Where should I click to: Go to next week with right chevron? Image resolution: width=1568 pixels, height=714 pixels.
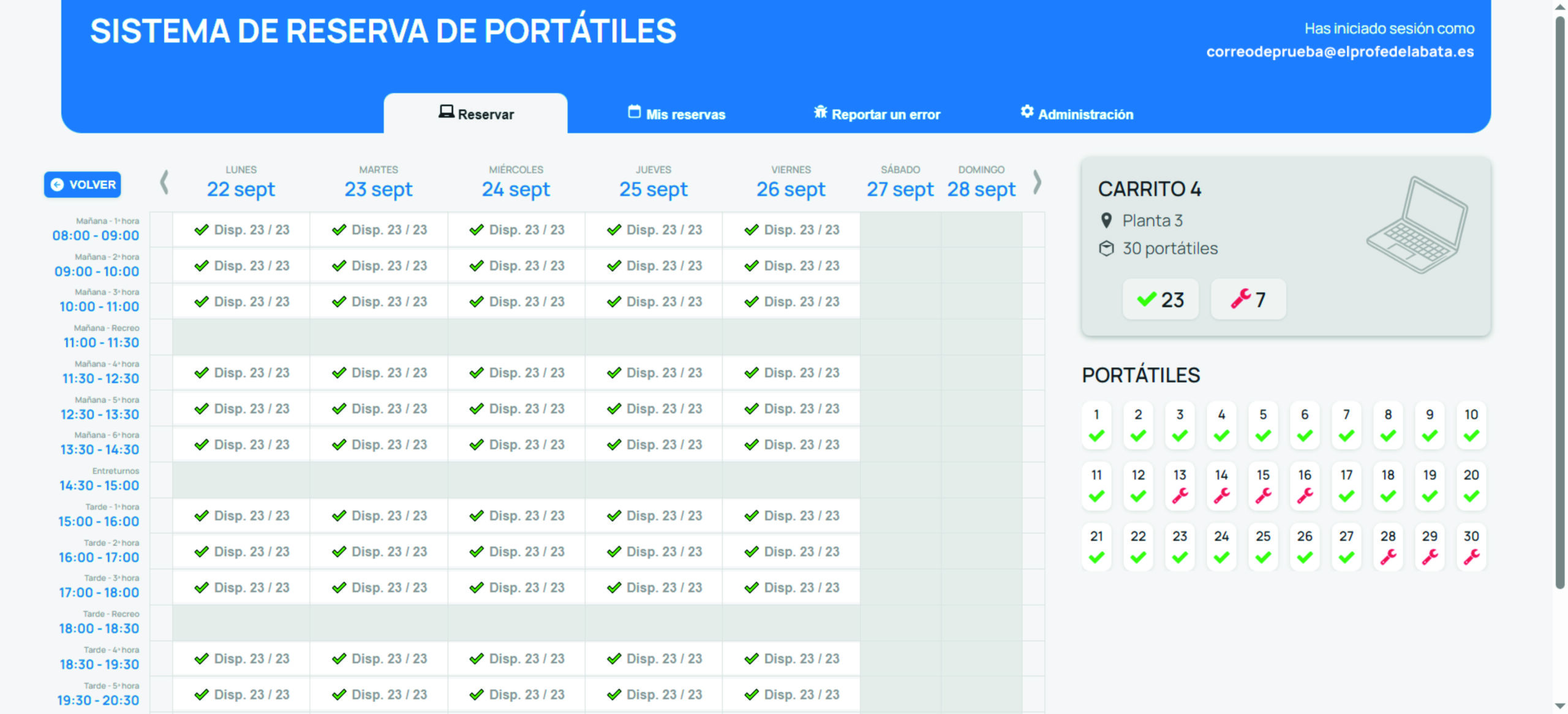(1036, 183)
